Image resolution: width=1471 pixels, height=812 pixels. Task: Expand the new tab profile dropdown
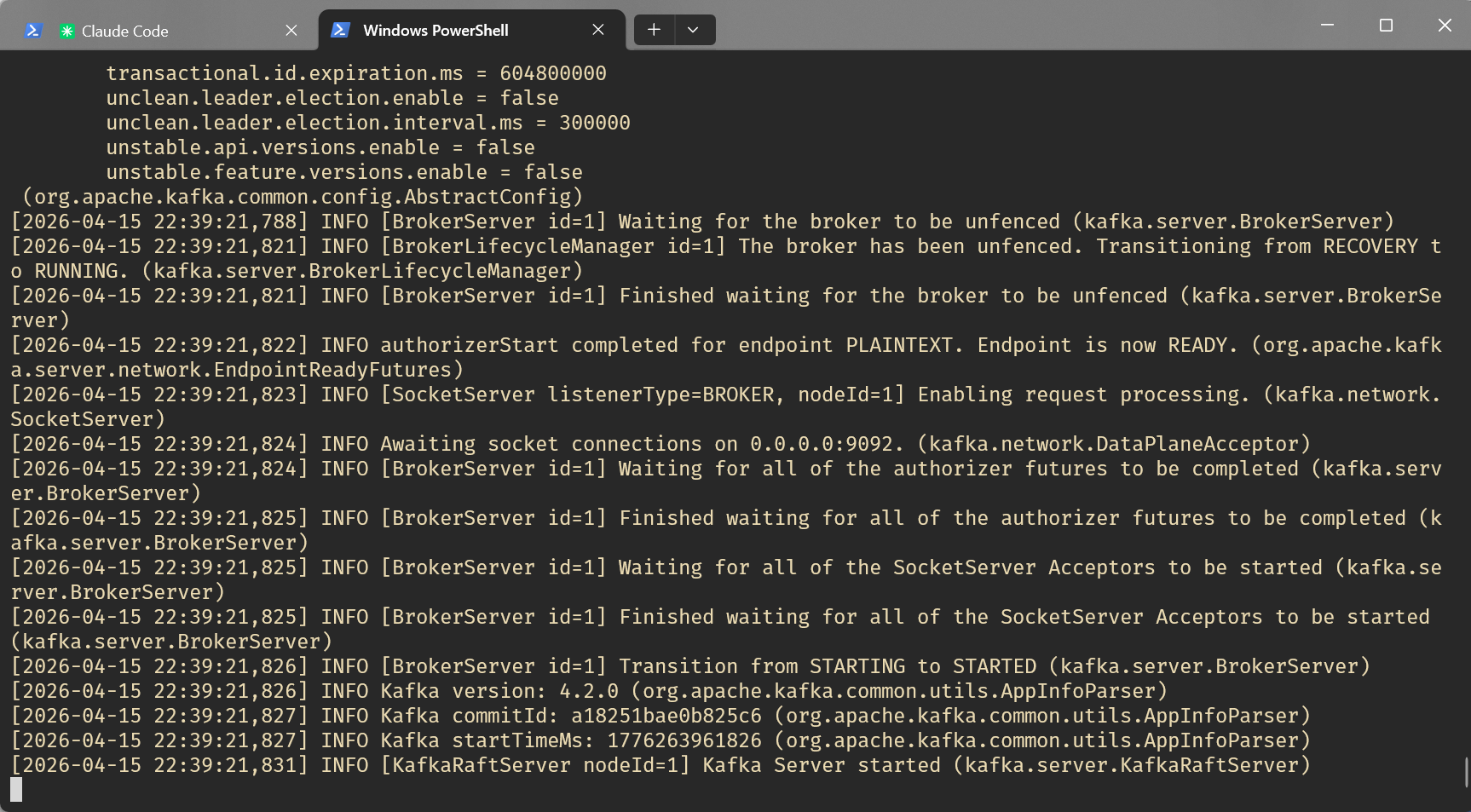(x=693, y=30)
